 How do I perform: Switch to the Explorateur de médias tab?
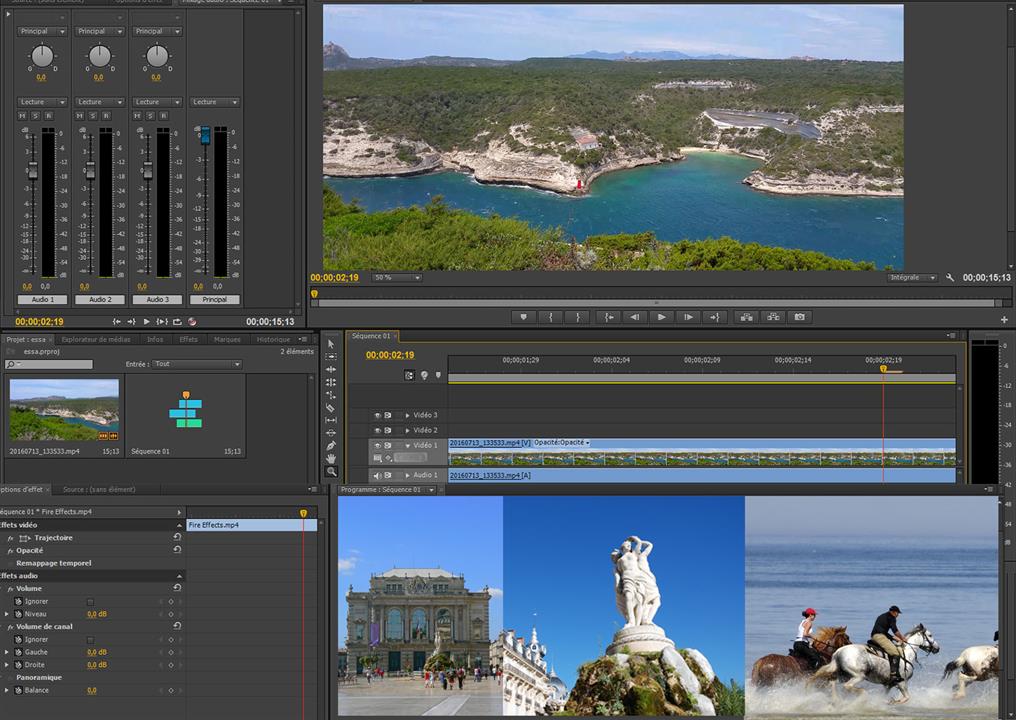pyautogui.click(x=96, y=340)
